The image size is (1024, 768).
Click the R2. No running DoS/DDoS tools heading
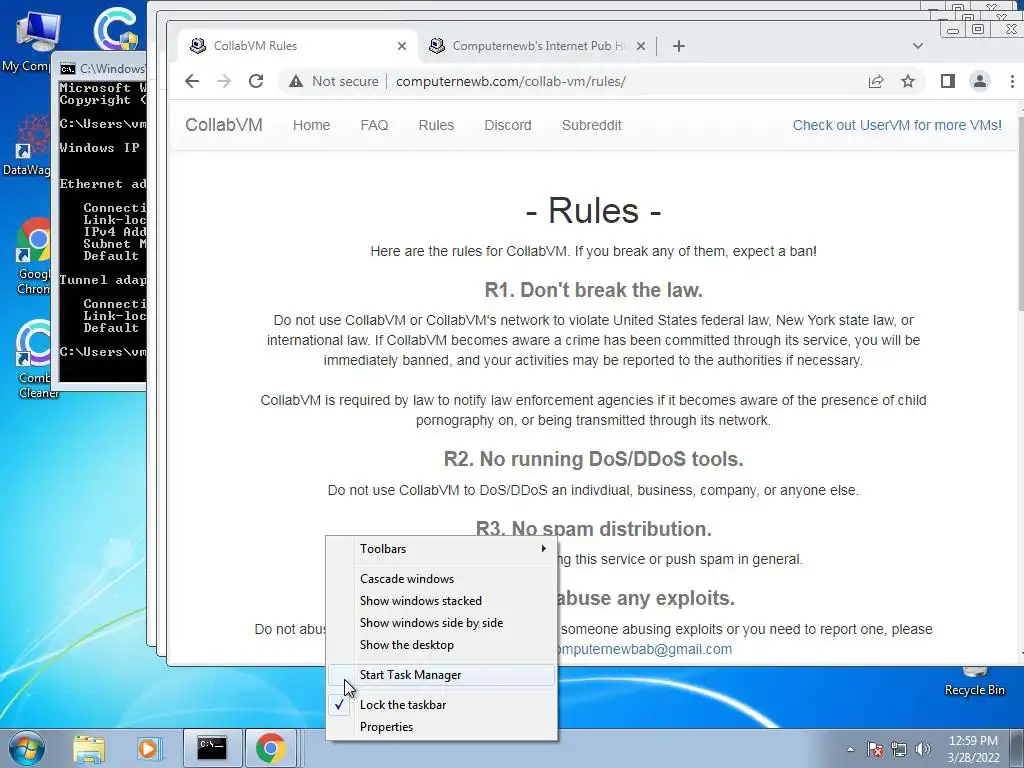(x=593, y=459)
